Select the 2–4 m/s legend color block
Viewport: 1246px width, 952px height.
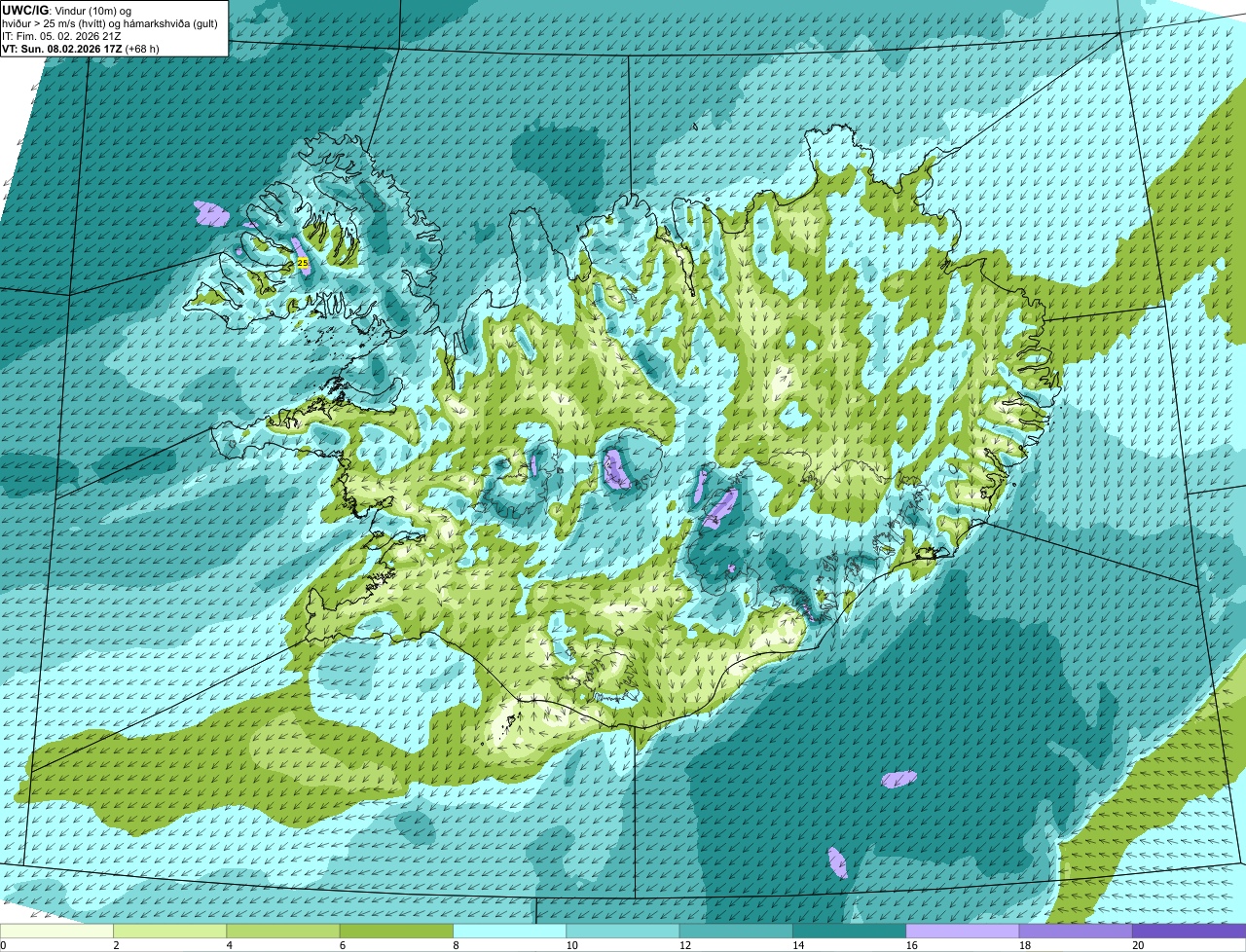click(x=170, y=931)
